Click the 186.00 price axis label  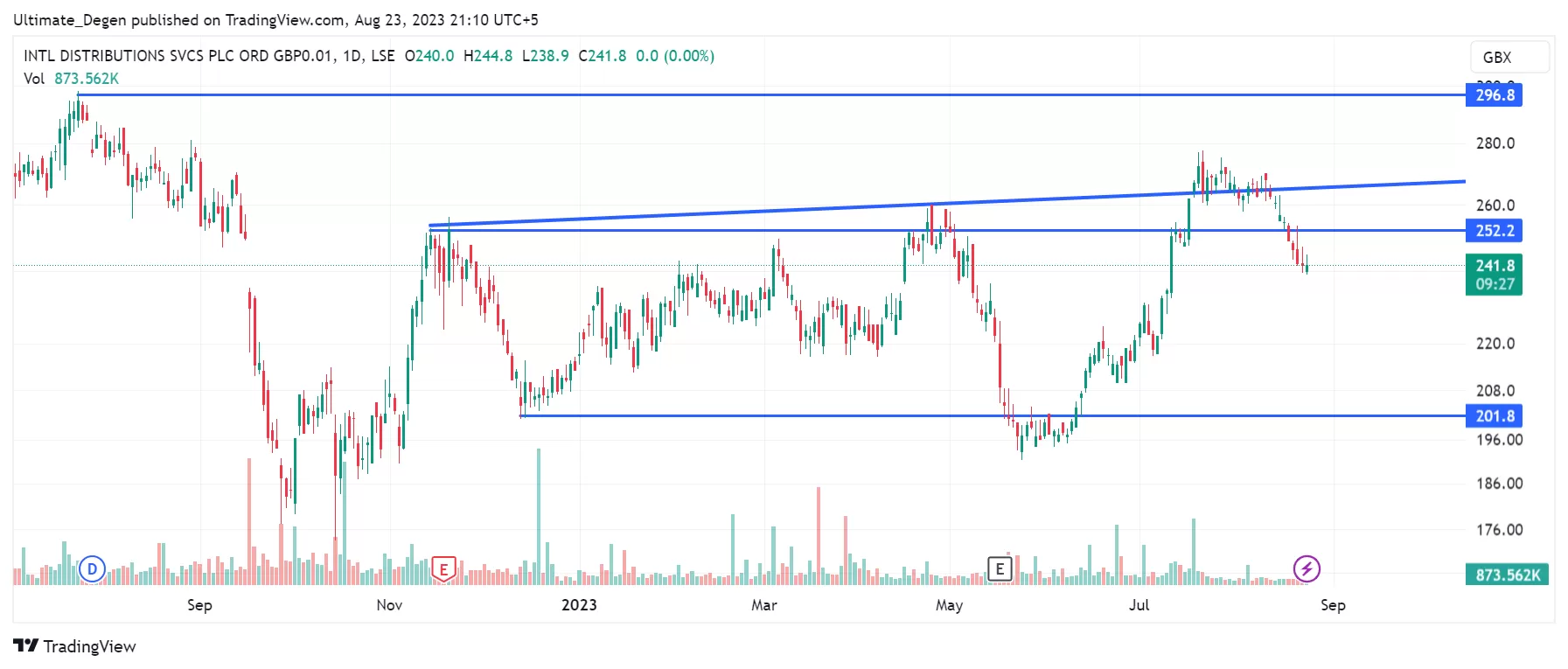pyautogui.click(x=1499, y=484)
